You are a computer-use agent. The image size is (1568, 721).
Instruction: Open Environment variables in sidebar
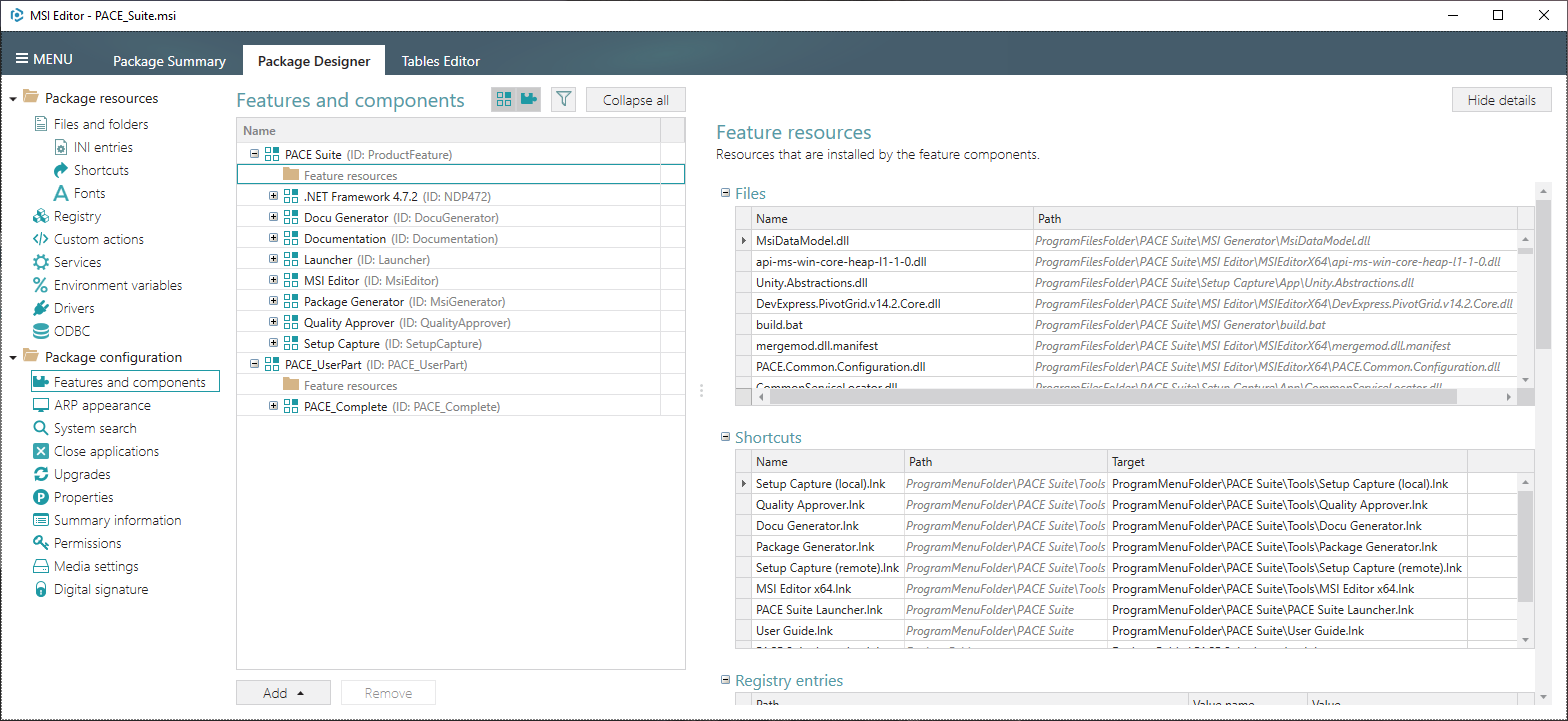click(x=106, y=285)
